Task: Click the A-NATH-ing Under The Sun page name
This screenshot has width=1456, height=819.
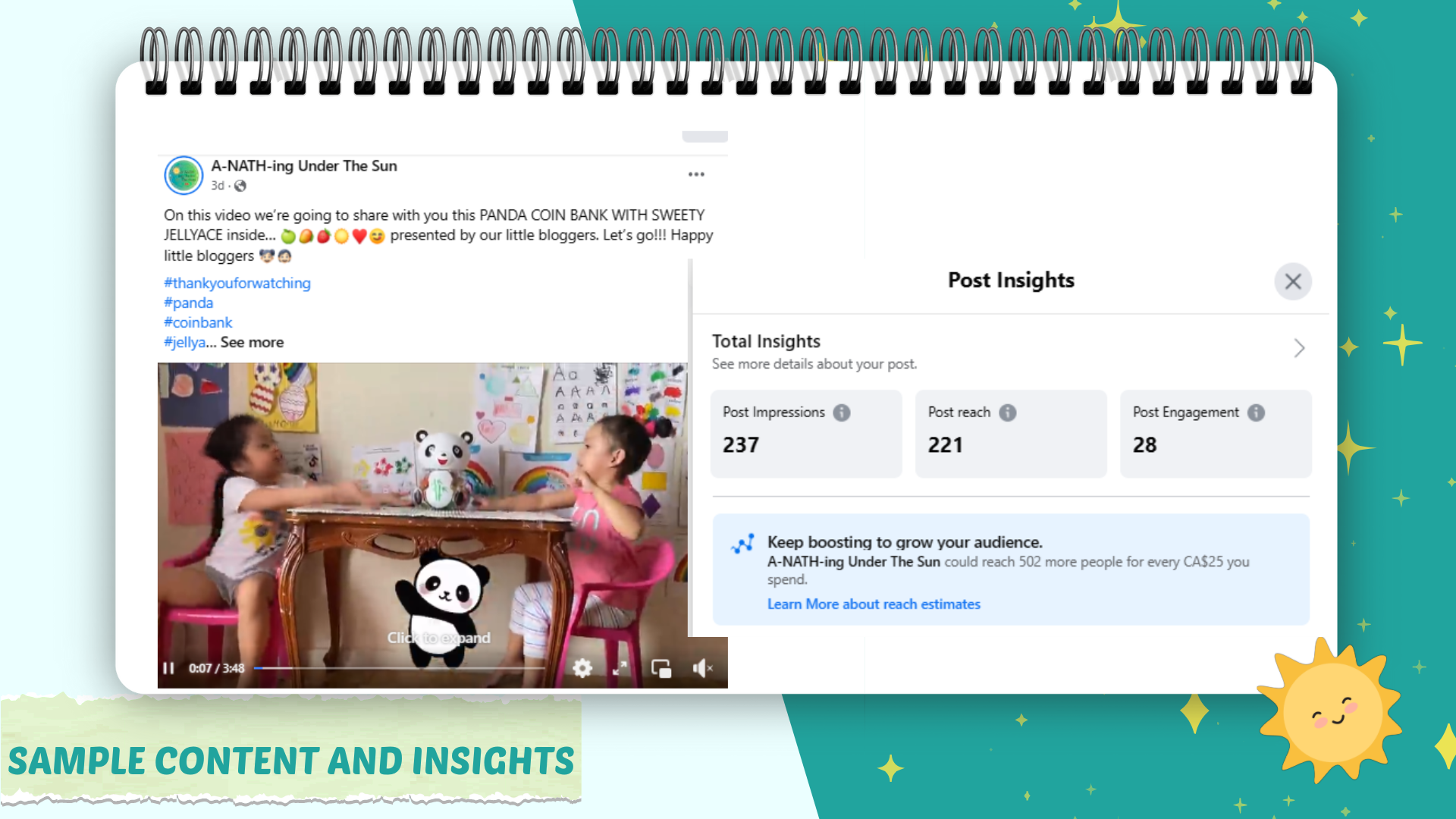Action: [x=304, y=166]
